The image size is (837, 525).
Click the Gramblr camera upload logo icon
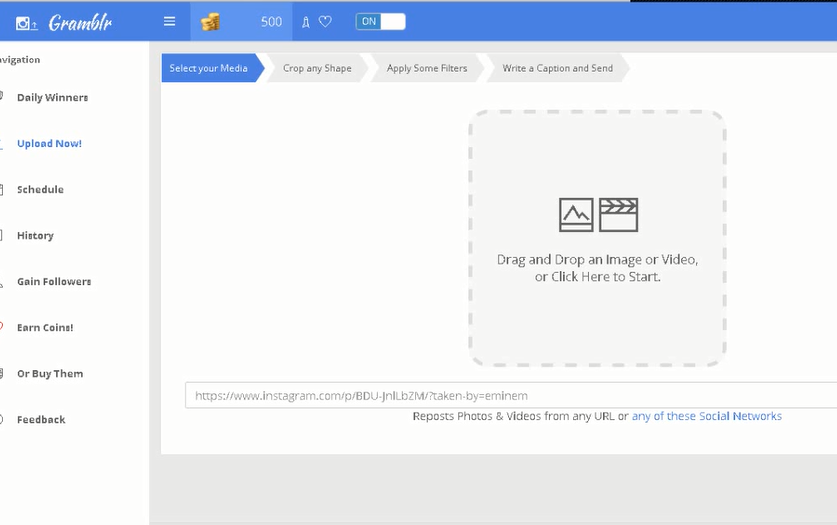click(x=27, y=22)
